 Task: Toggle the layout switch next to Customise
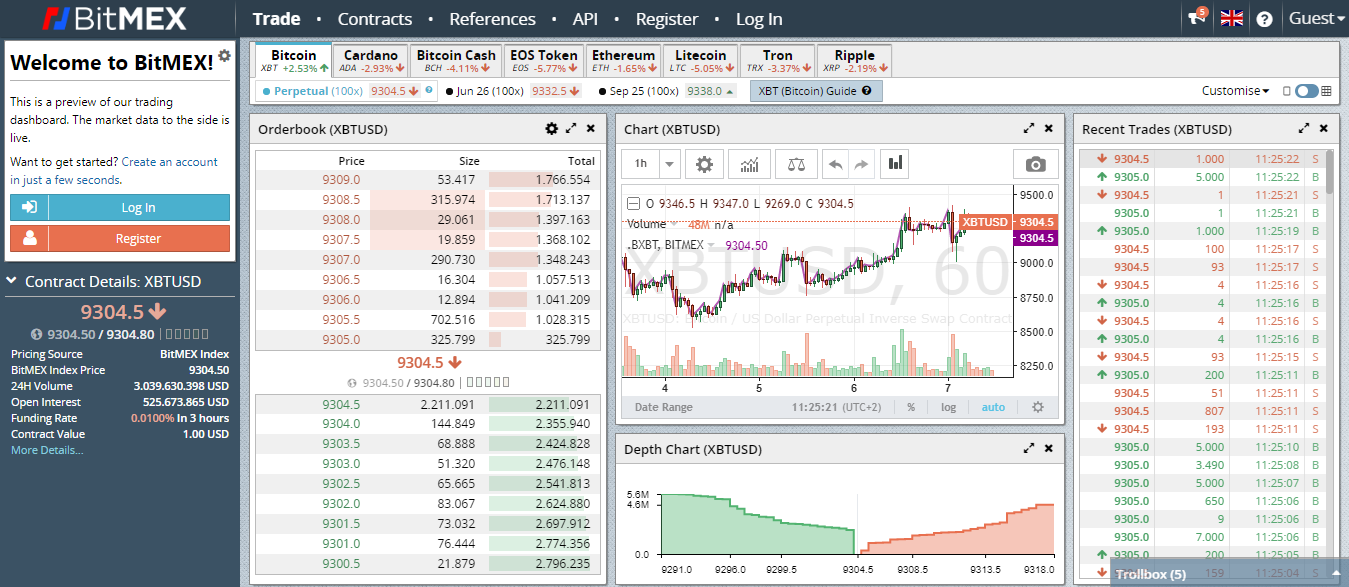coord(1307,91)
